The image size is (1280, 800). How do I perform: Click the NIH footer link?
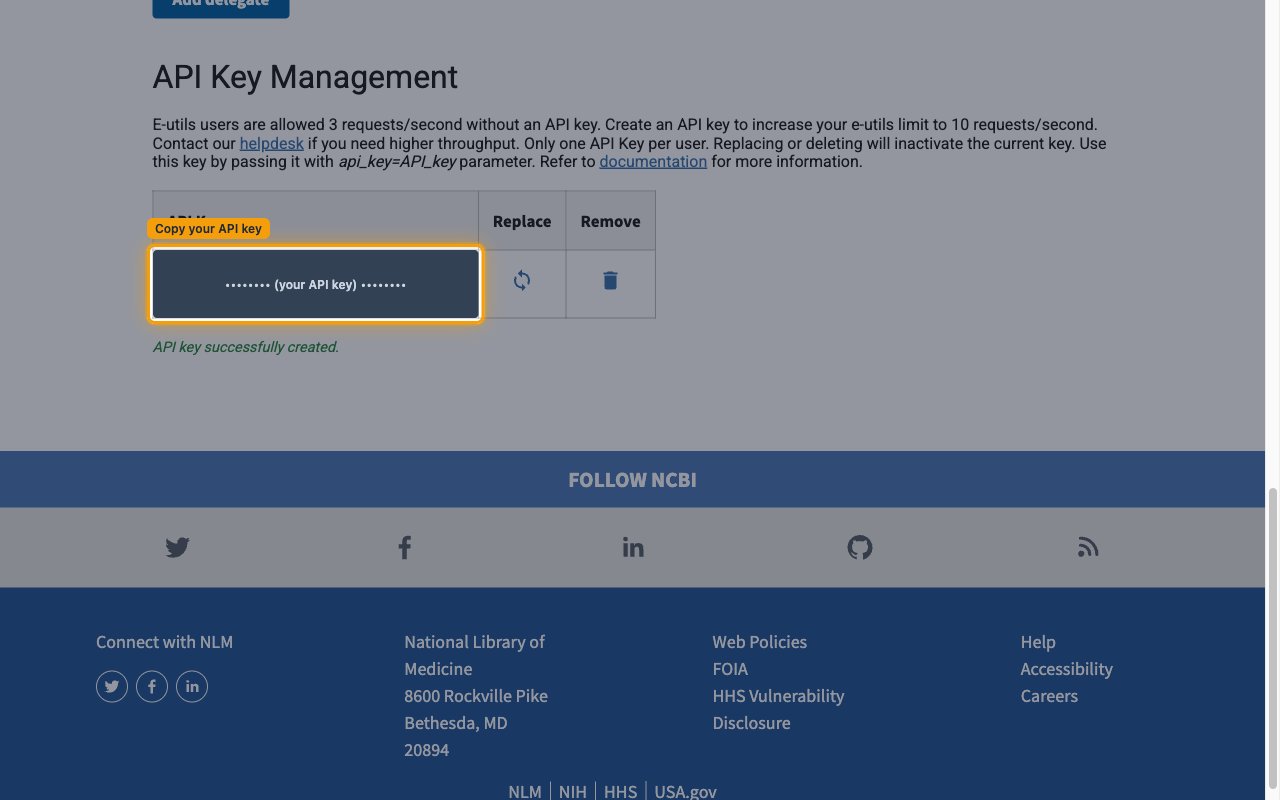point(573,791)
